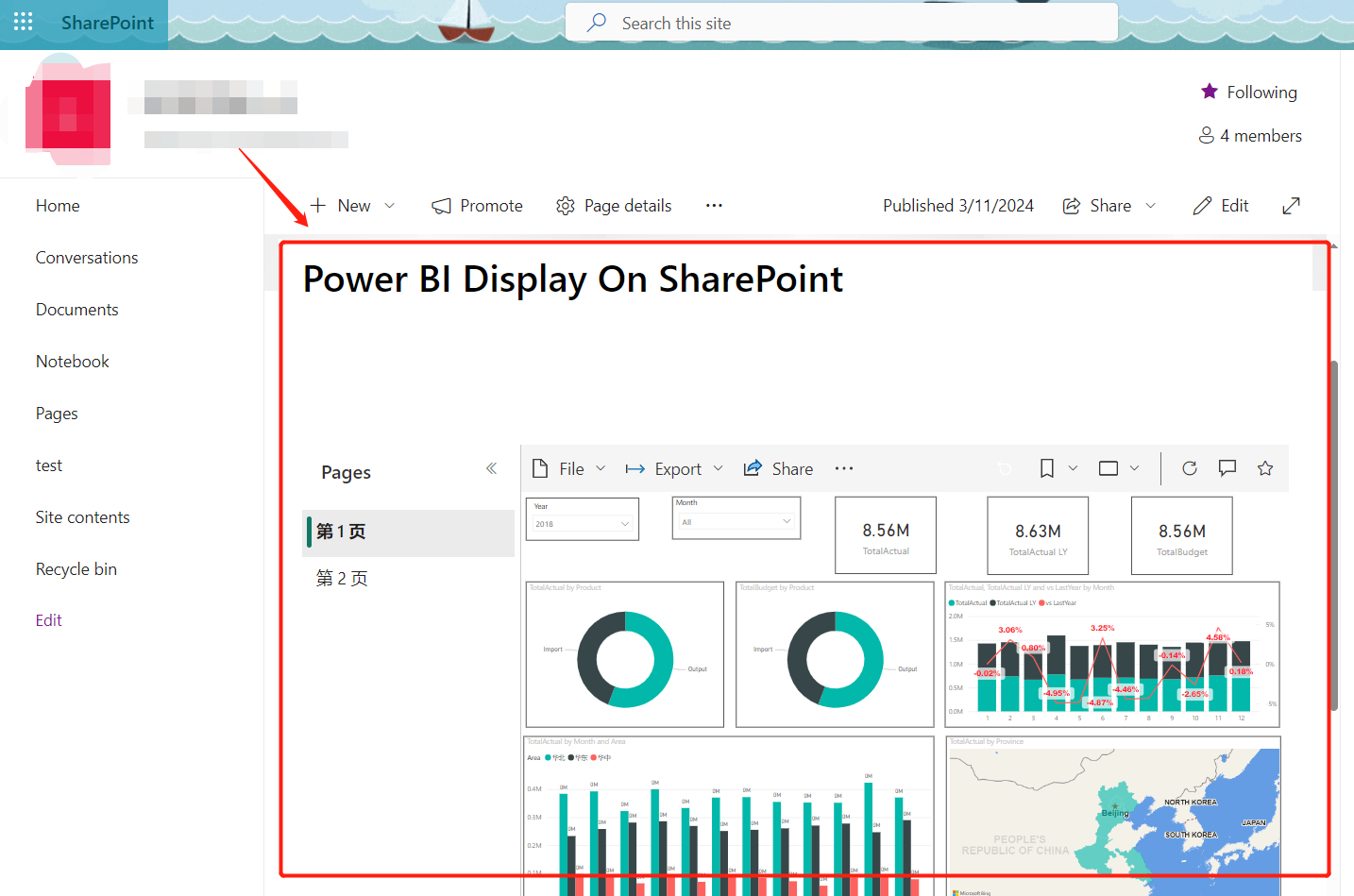Click the Promote megaphone icon
This screenshot has height=896, width=1354.
coord(440,205)
